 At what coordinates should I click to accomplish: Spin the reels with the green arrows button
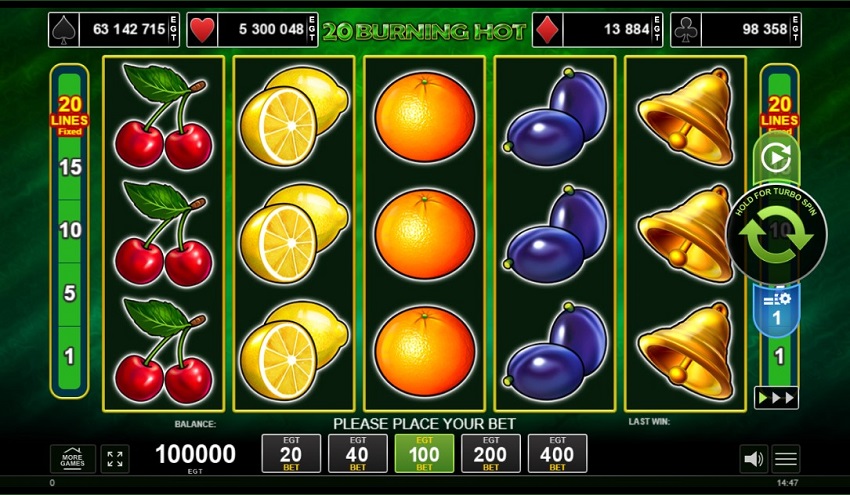pos(776,234)
